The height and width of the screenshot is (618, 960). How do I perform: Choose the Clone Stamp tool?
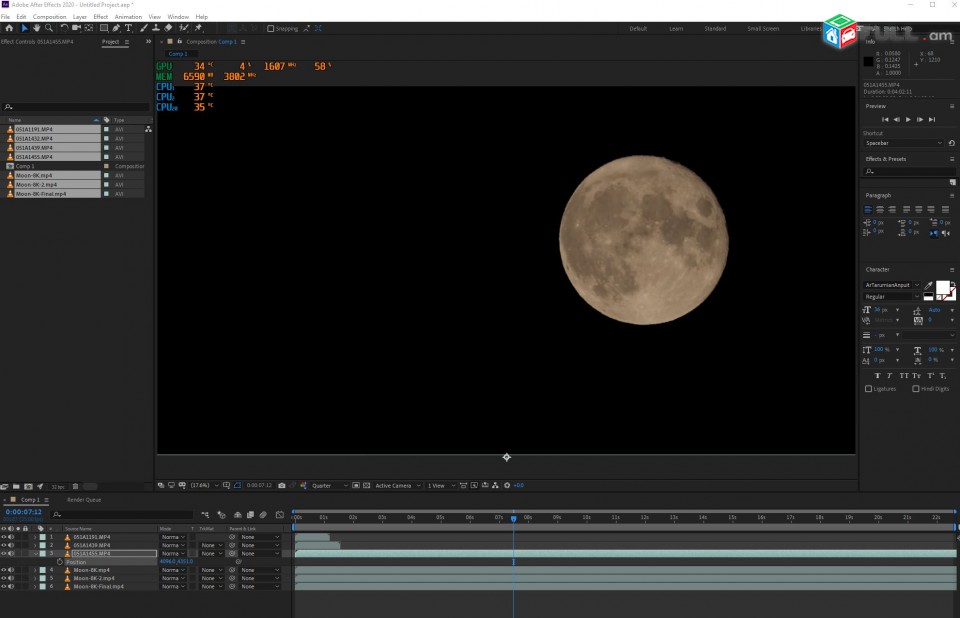click(156, 28)
